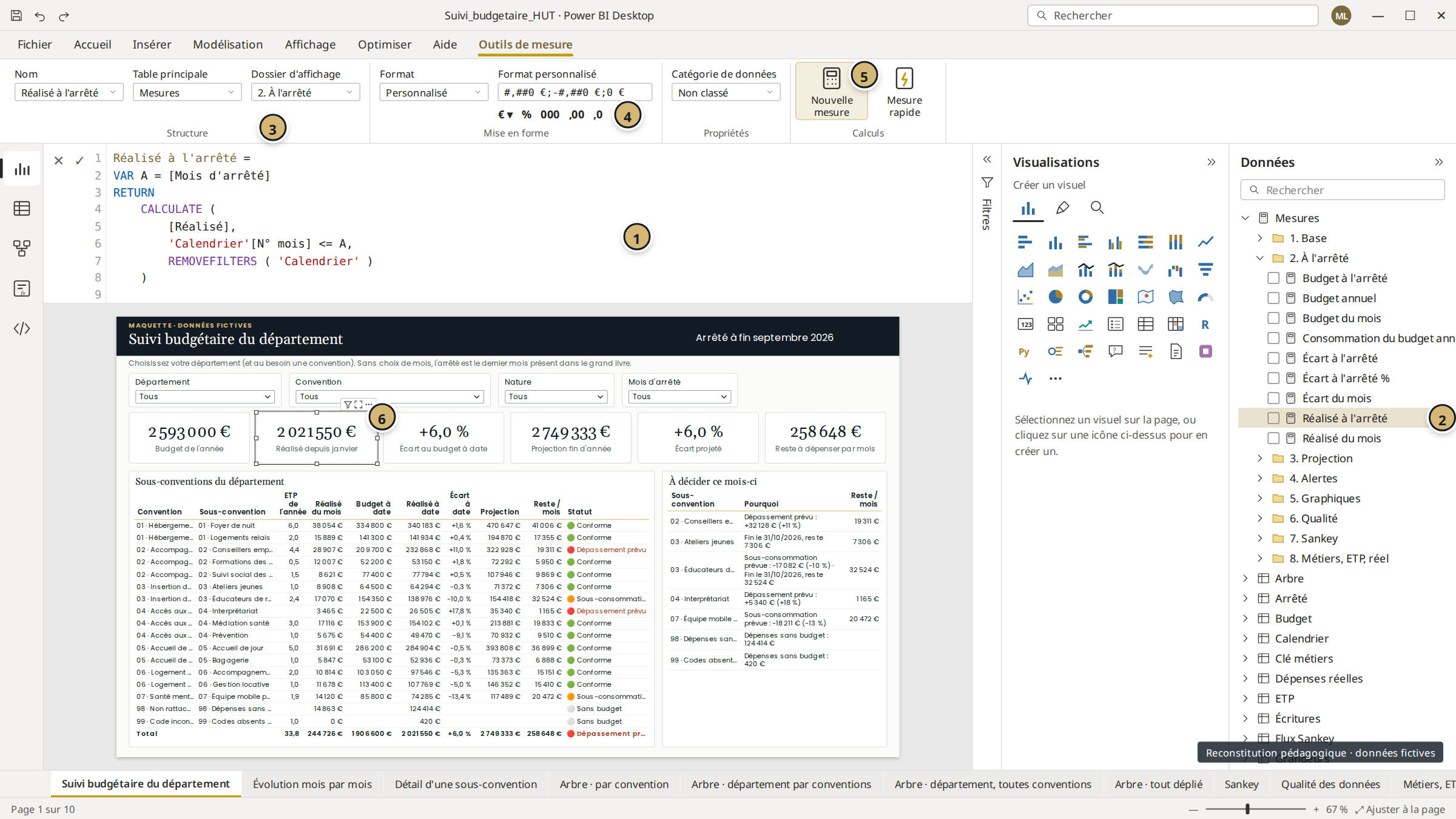Screen dimensions: 1456x819
Task: Open the Format visual paintbrush tab icon
Action: click(1062, 208)
